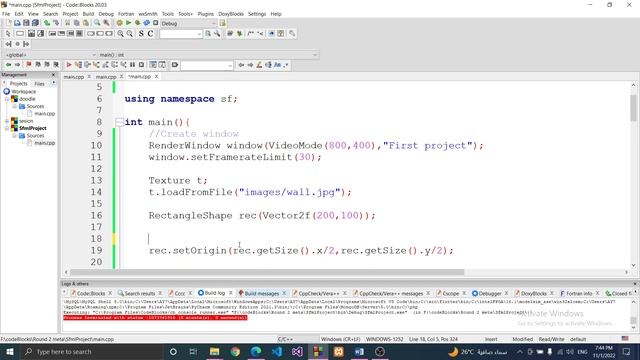Viewport: 640px width, 360px height.
Task: Select the Workspace tree root
Action: pyautogui.click(x=24, y=91)
